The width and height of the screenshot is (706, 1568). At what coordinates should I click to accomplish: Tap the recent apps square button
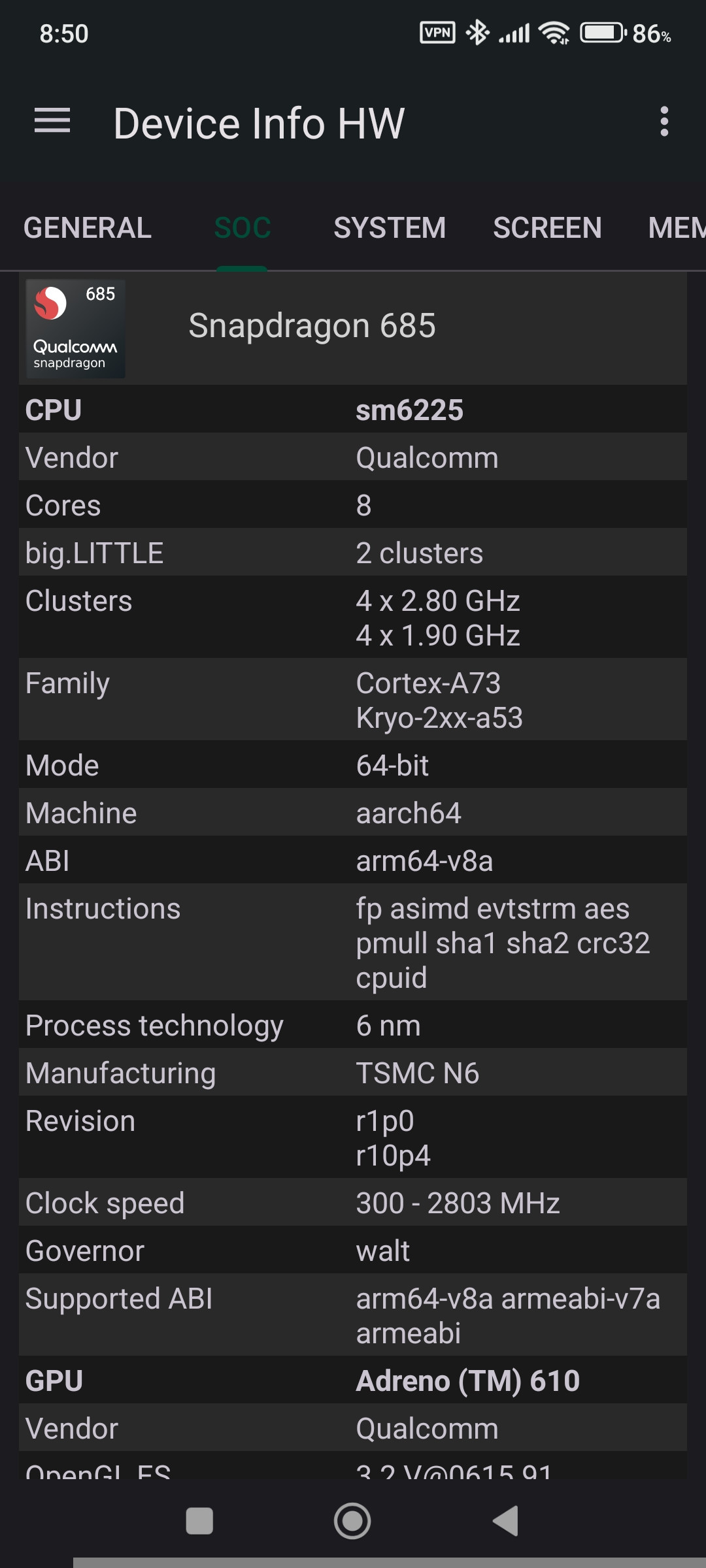point(199,1521)
